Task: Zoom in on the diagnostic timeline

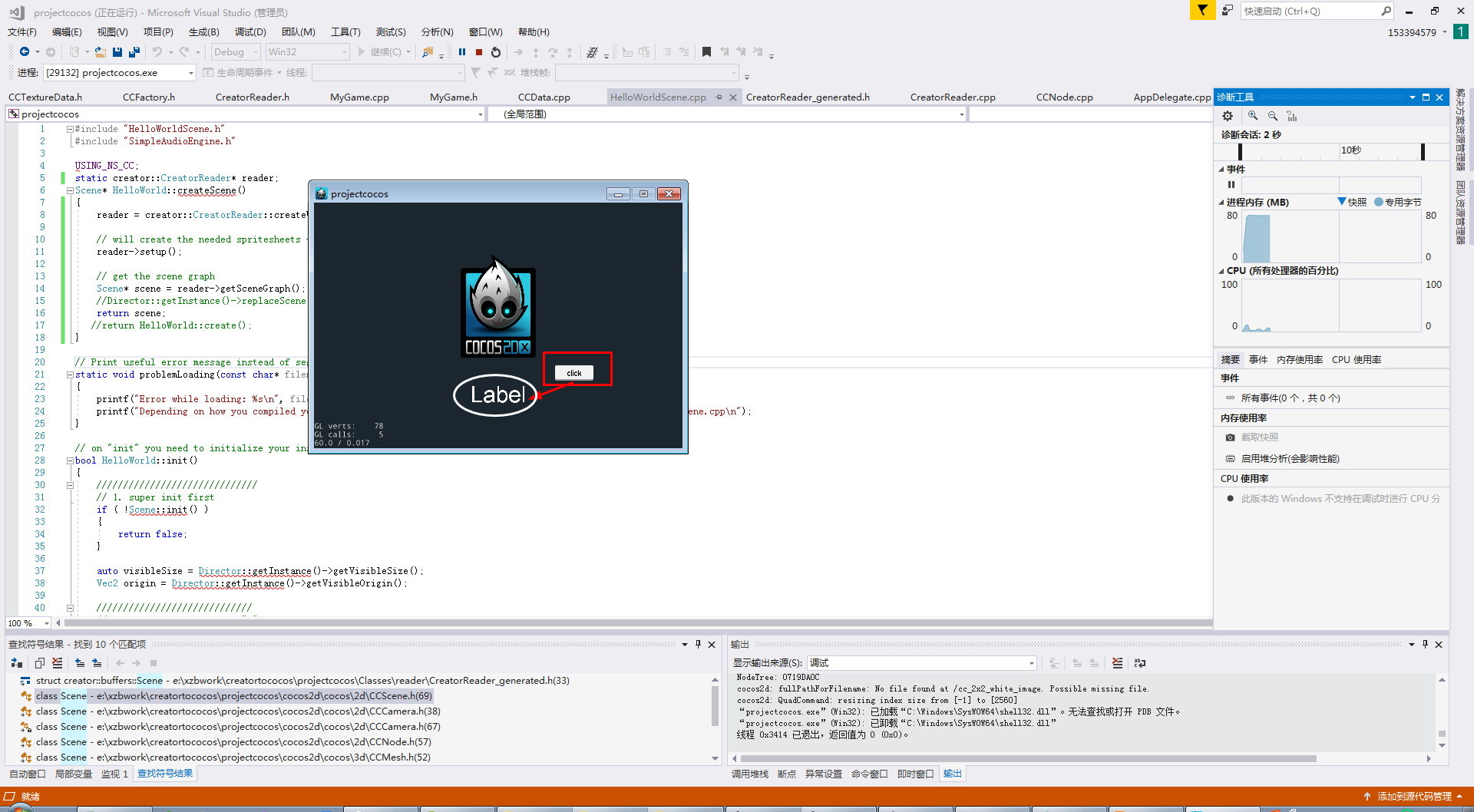Action: pyautogui.click(x=1253, y=116)
